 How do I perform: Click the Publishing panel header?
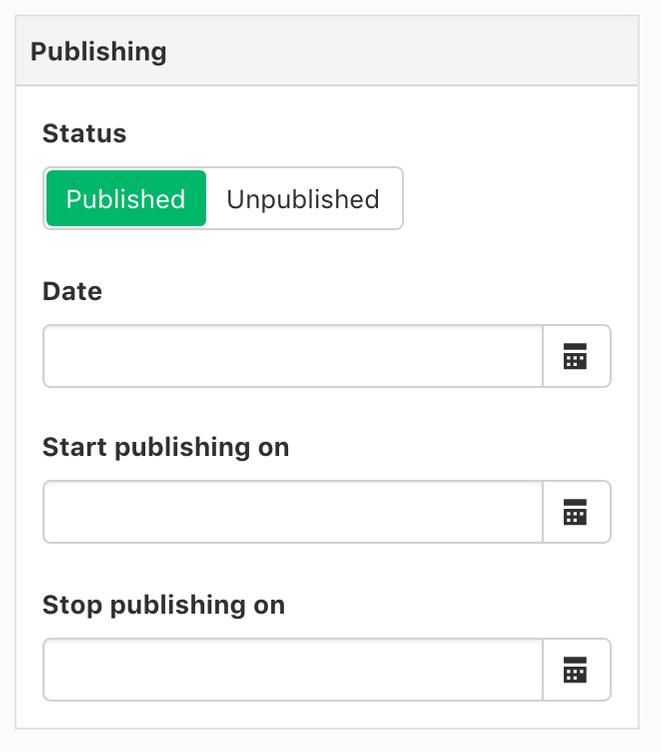(327, 51)
